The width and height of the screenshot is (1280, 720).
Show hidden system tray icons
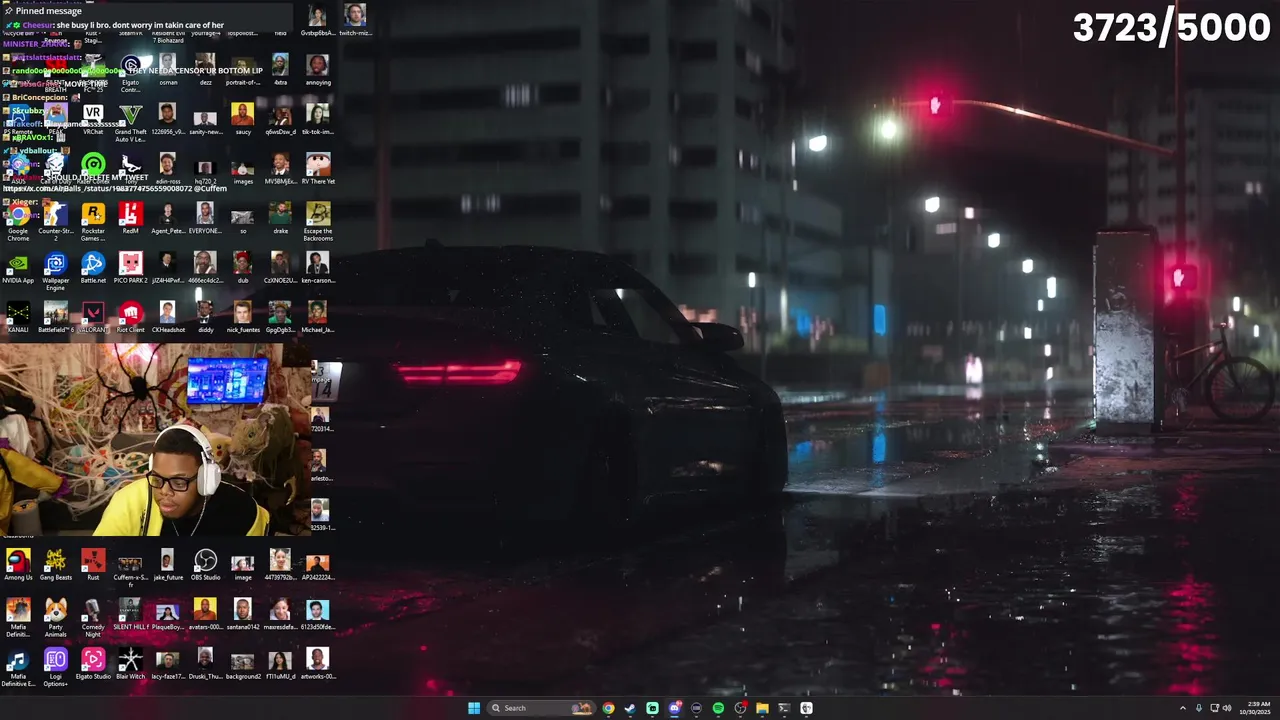coord(1182,708)
